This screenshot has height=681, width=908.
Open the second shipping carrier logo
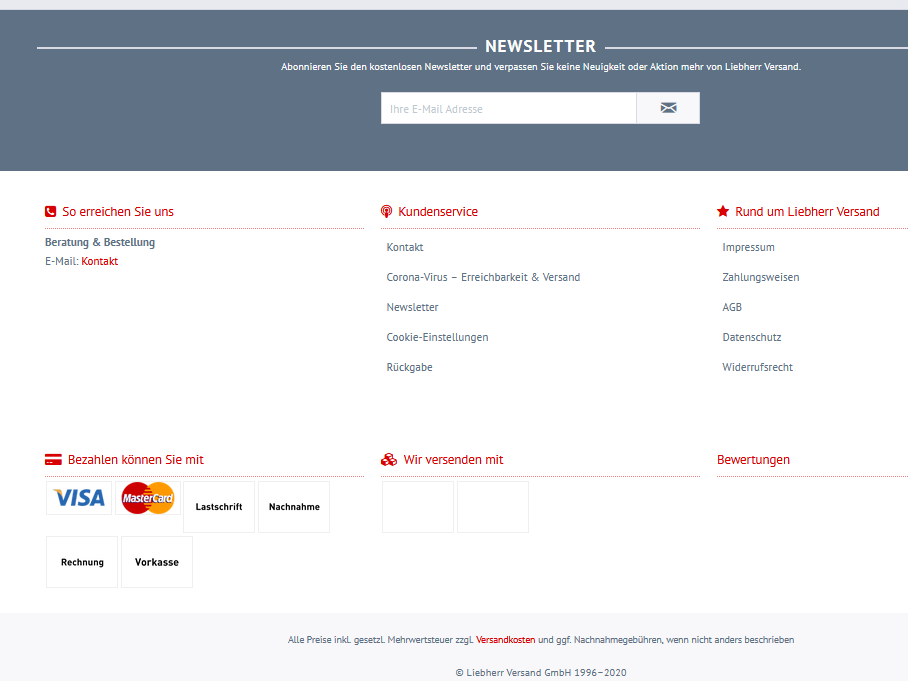(x=493, y=507)
